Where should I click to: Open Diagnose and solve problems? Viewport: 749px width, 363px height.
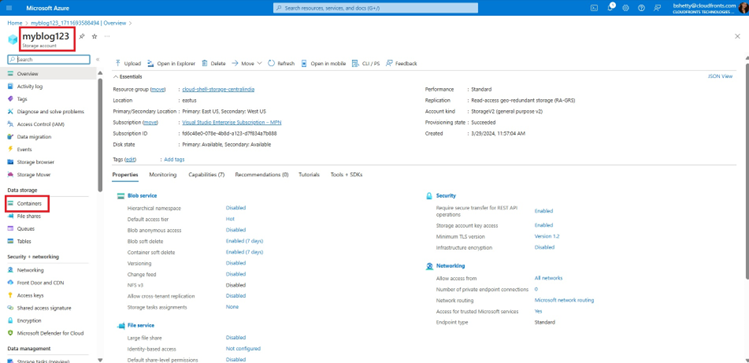pyautogui.click(x=49, y=111)
